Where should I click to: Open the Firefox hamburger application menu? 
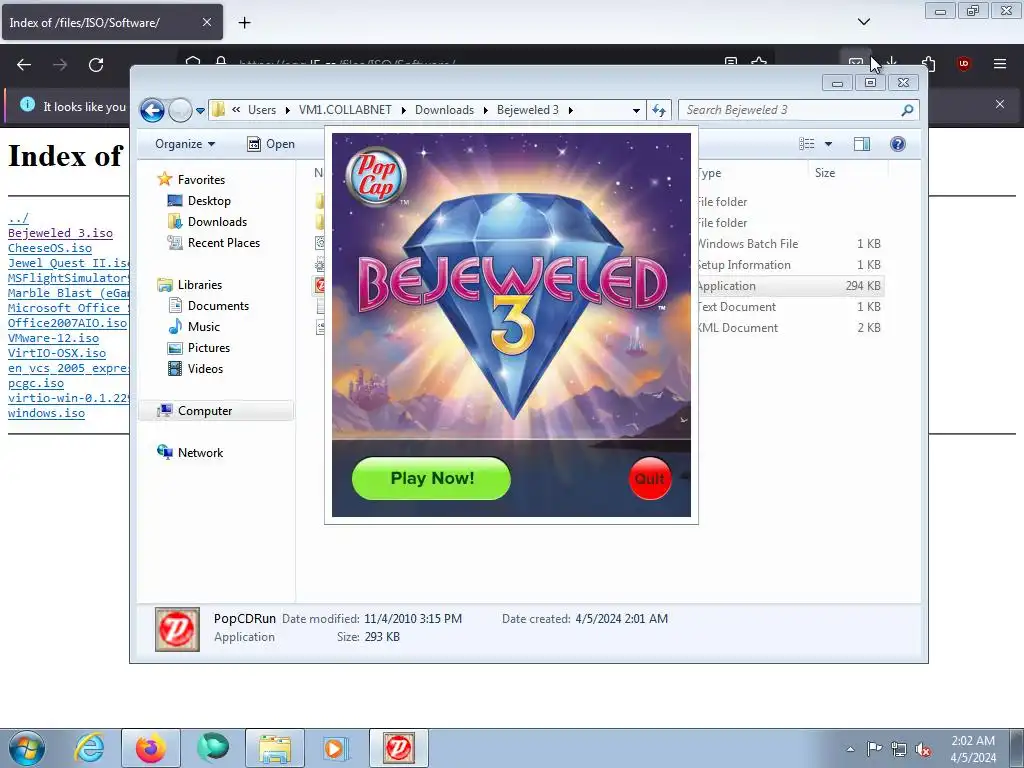point(999,64)
